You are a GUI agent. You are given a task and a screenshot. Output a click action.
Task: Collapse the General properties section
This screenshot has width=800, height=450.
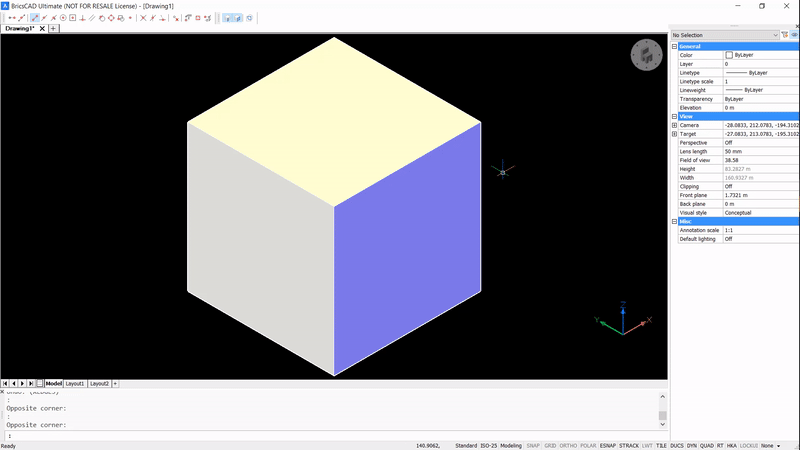click(674, 46)
